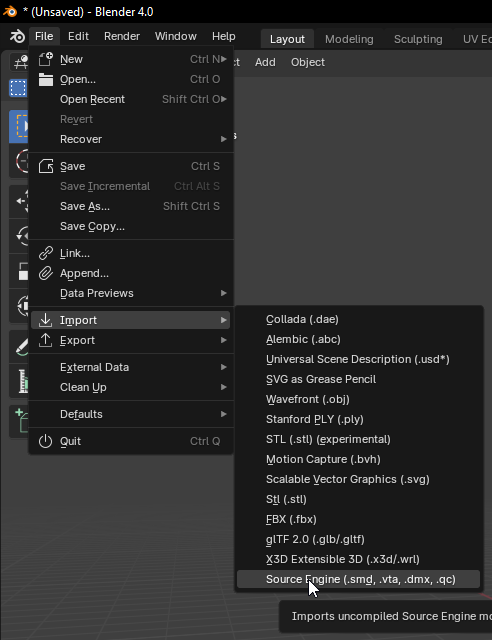Switch to the Layout workspace tab
Image resolution: width=492 pixels, height=640 pixels.
[287, 39]
